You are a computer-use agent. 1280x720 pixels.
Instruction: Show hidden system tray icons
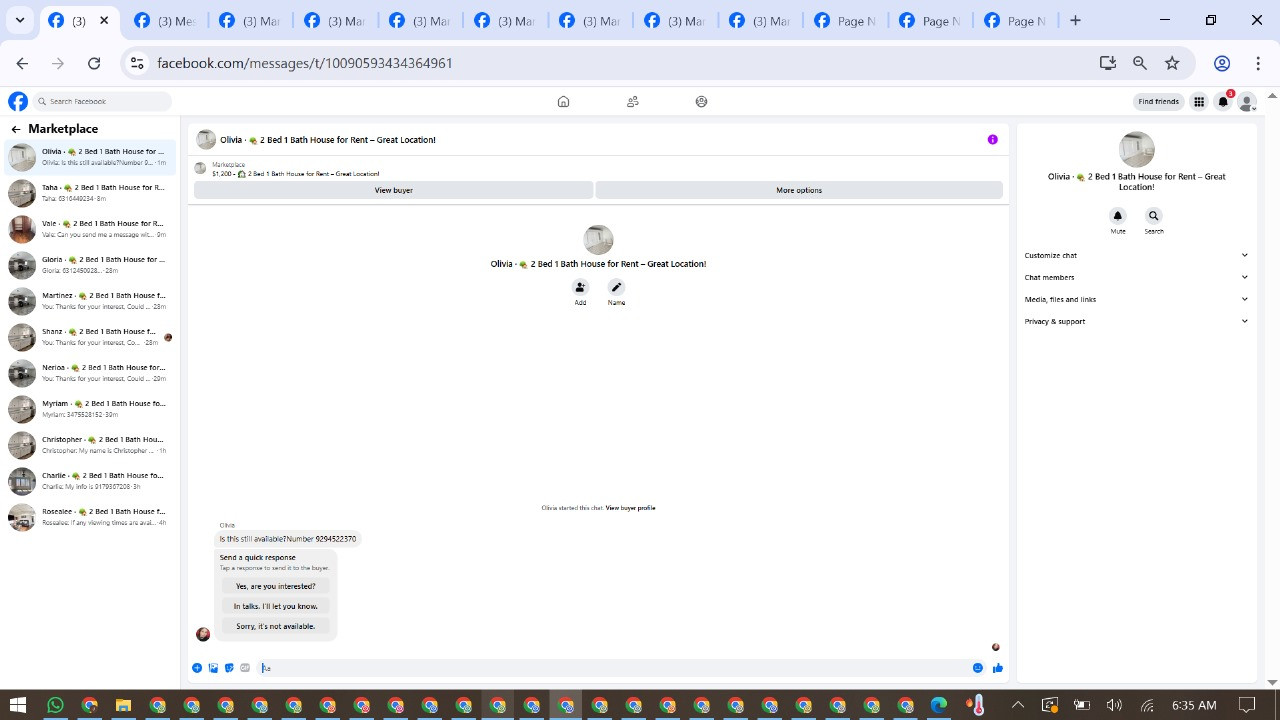1018,705
